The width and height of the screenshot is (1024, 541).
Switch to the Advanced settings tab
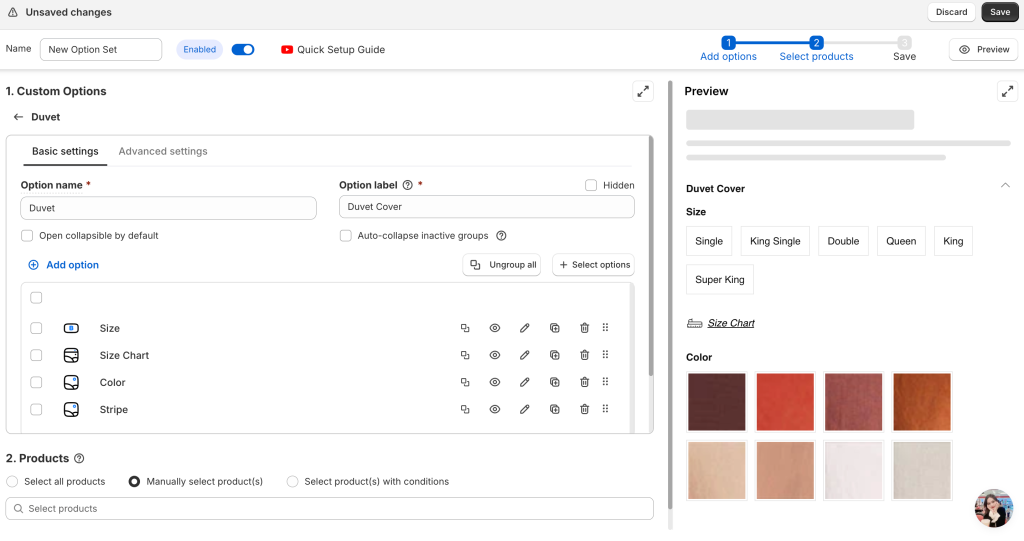pos(163,151)
